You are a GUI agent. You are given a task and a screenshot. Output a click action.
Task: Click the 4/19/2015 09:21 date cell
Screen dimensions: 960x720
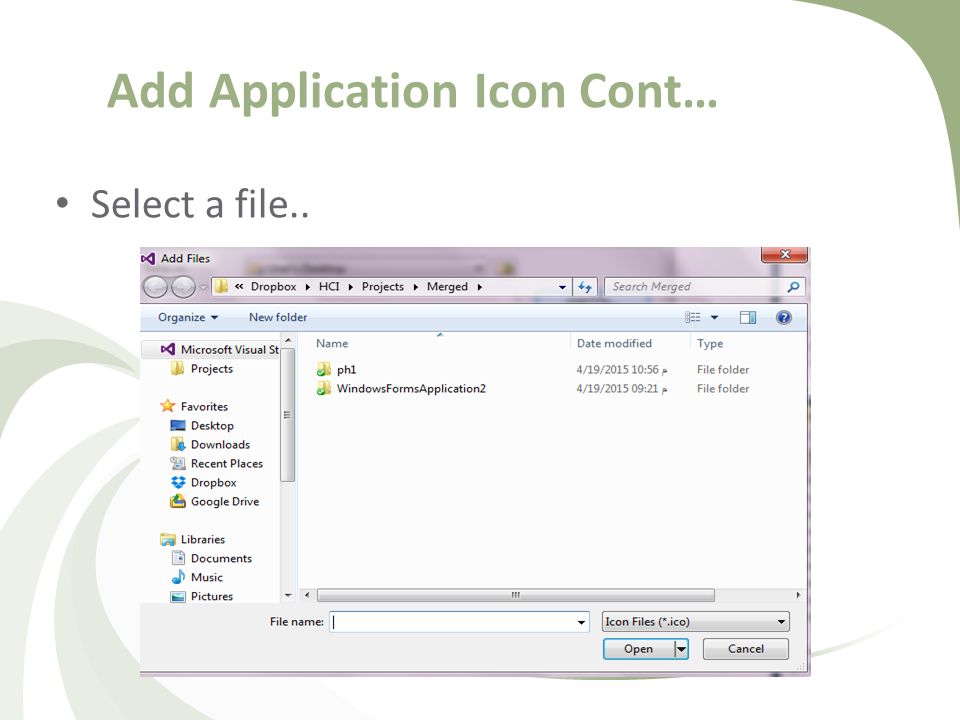(621, 389)
